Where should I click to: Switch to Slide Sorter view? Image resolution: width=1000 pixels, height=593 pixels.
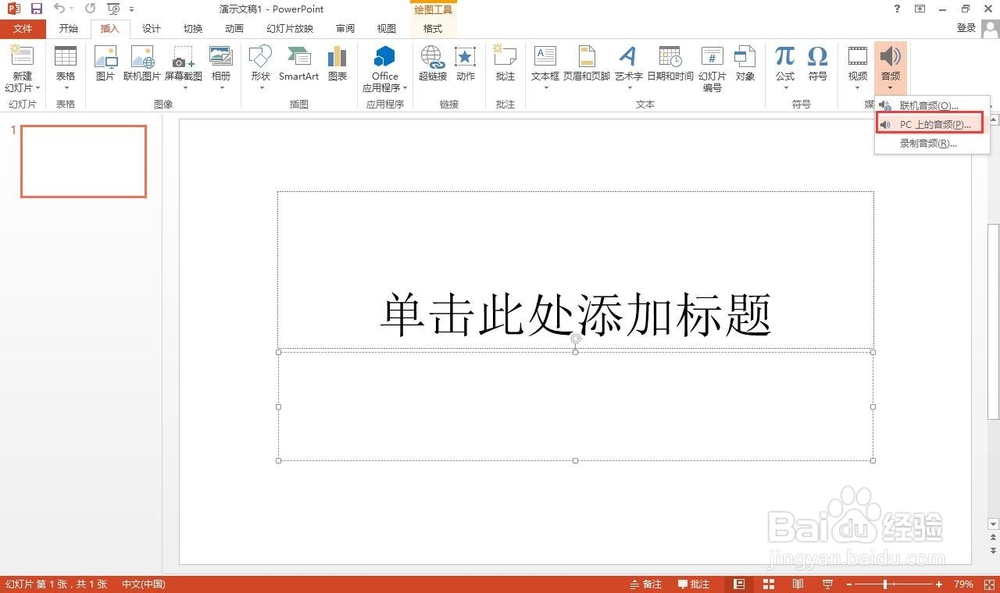[x=768, y=584]
